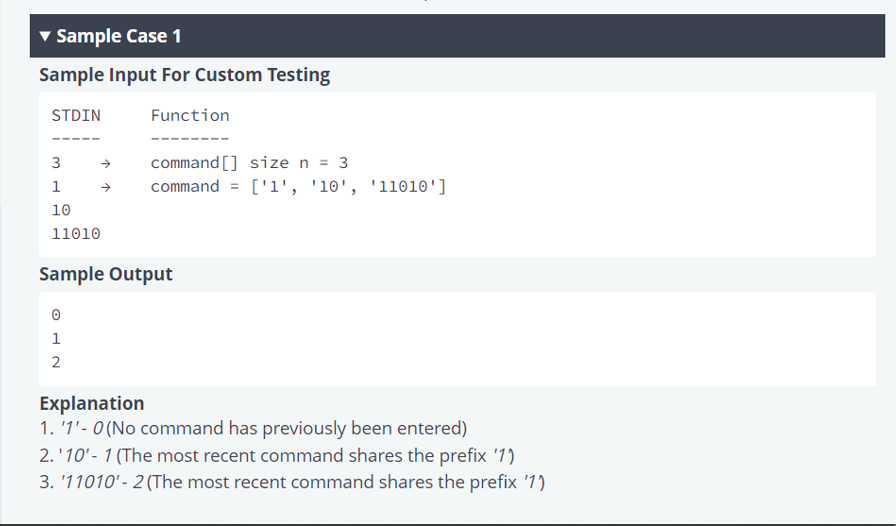Image resolution: width=896 pixels, height=526 pixels.
Task: Click the STDIN column label
Action: tap(76, 115)
